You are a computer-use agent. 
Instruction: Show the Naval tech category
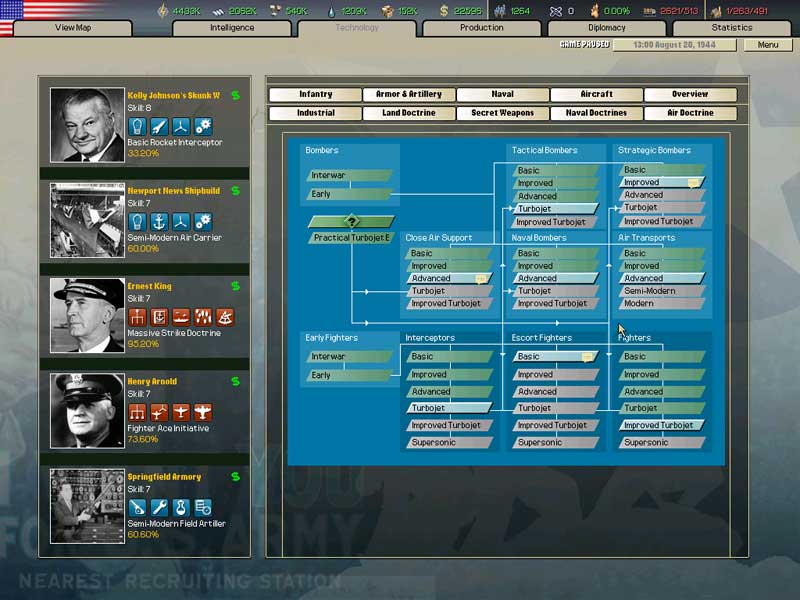click(503, 94)
